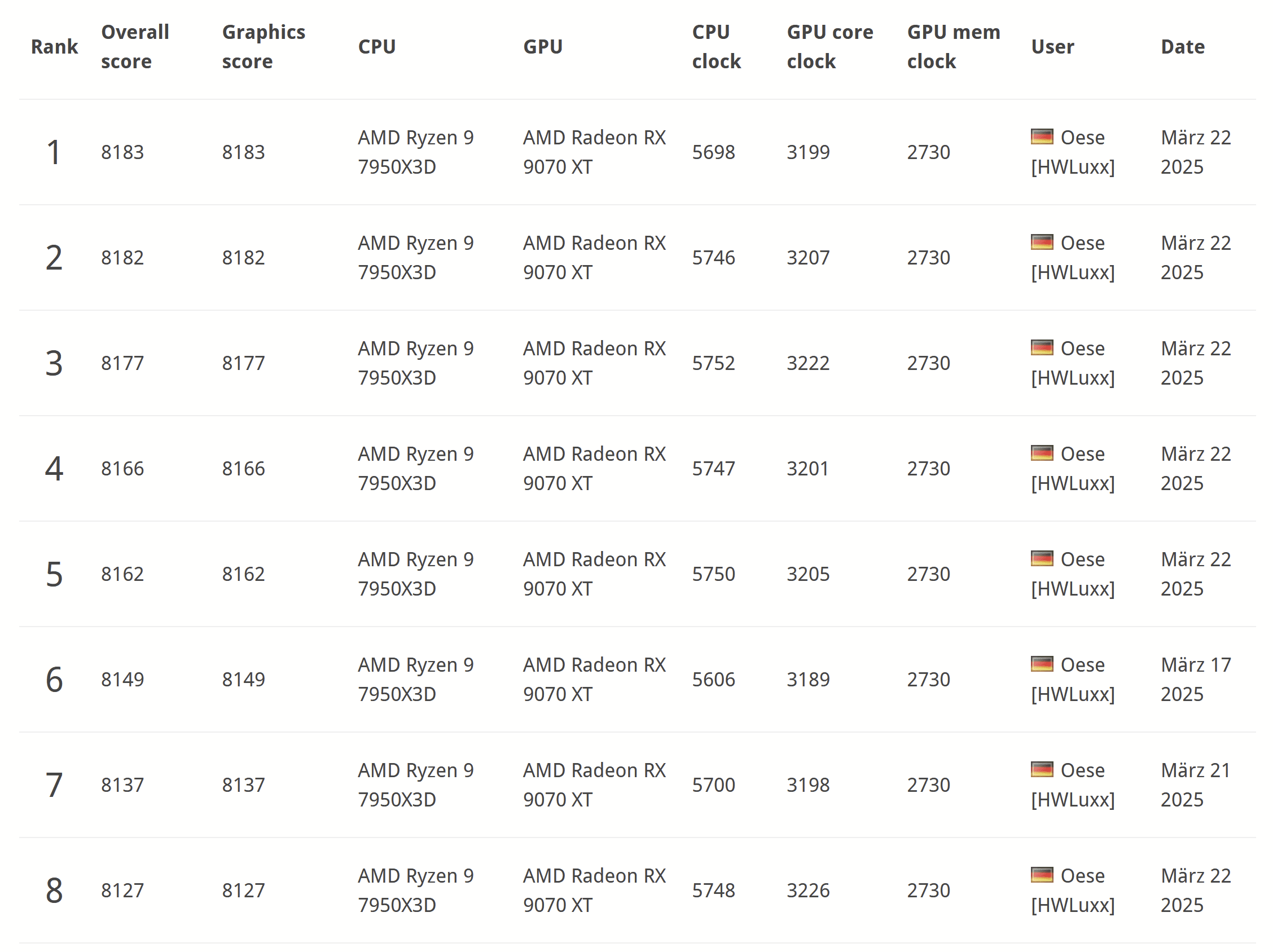Click the German flag in rank 7 row
The image size is (1273, 952).
point(1042,770)
